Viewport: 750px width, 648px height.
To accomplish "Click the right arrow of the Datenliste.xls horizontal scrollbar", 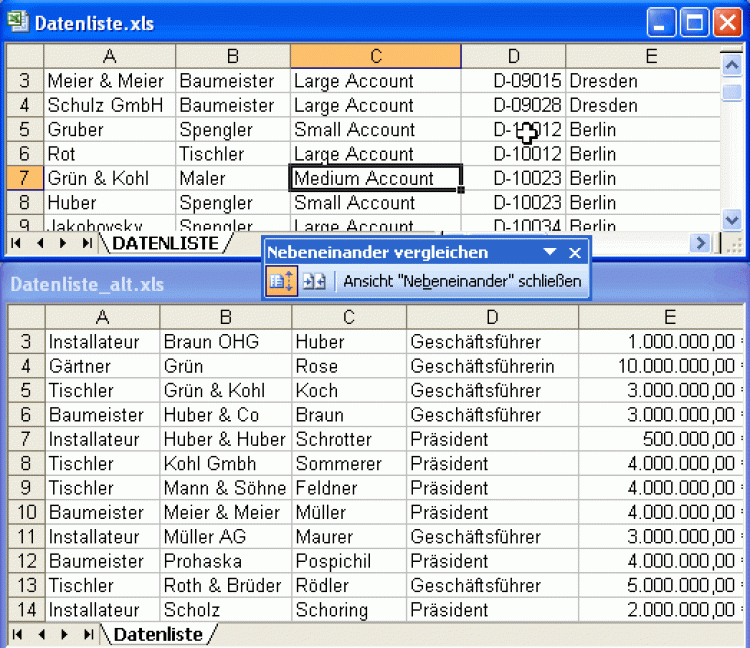I will [701, 243].
